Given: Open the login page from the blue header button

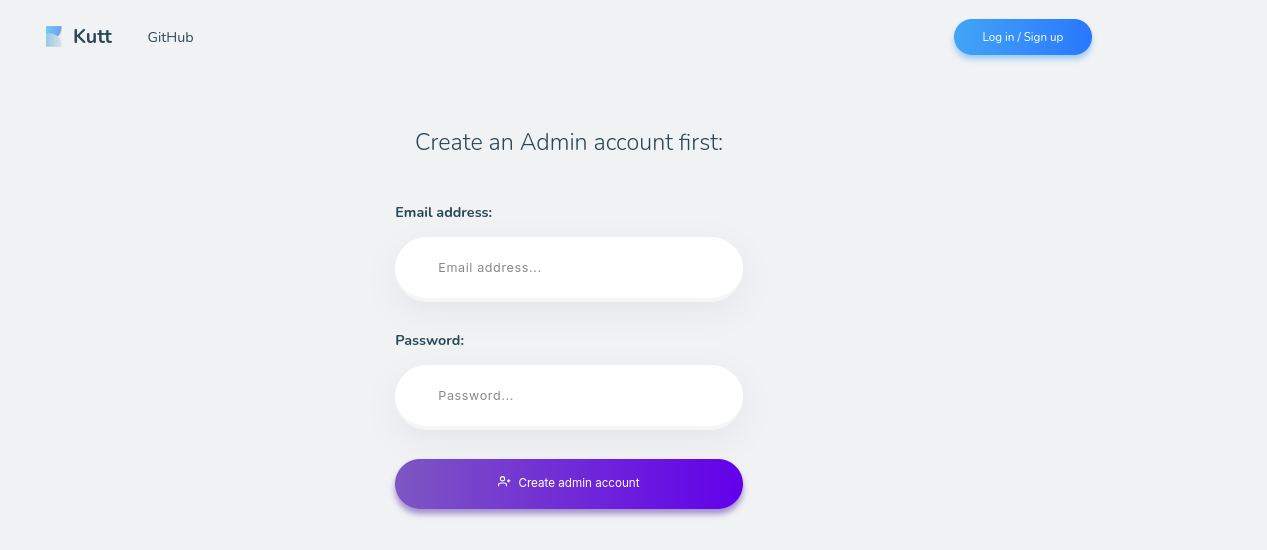Looking at the screenshot, I should tap(1022, 37).
